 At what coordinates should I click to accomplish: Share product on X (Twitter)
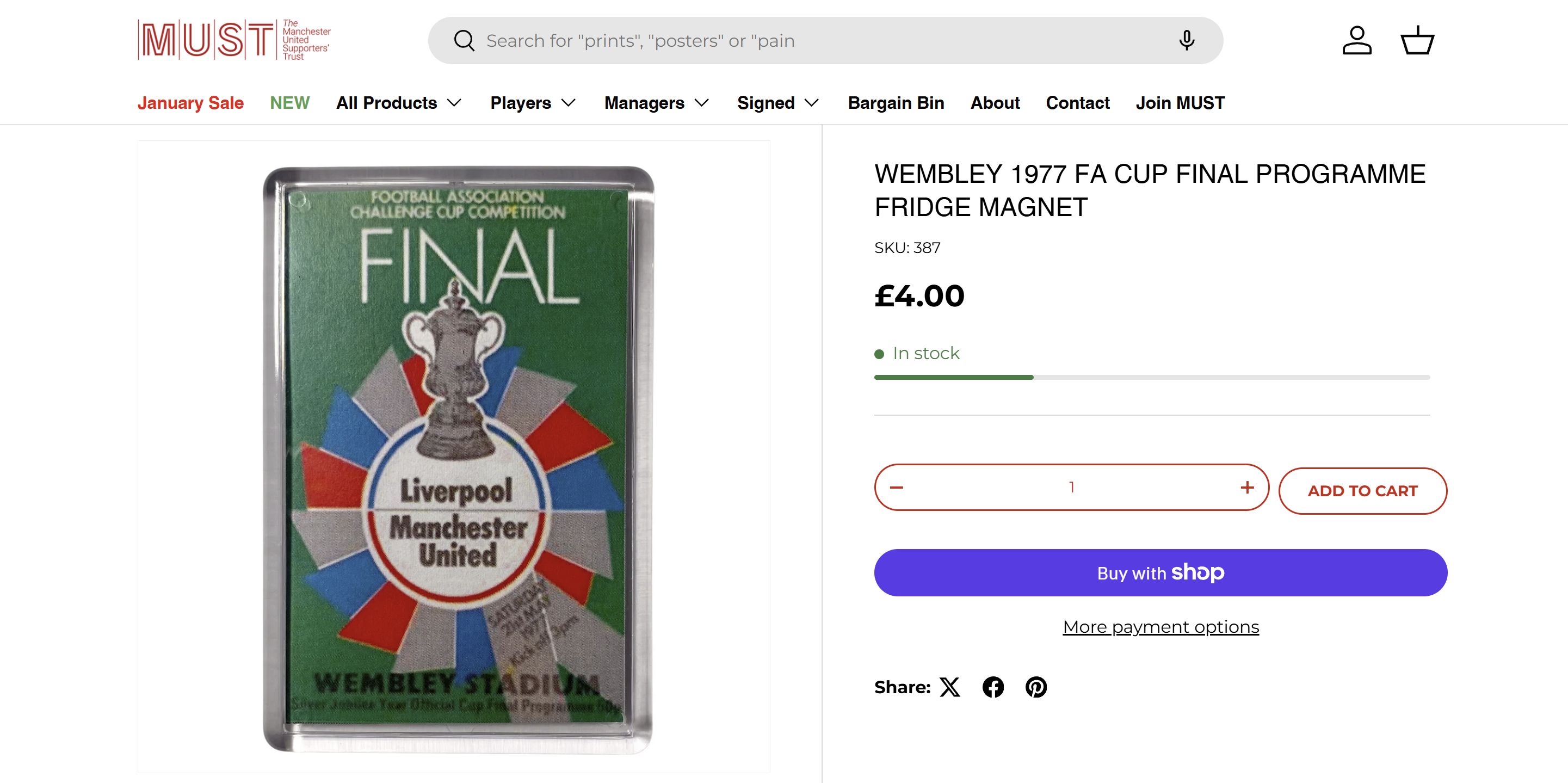coord(949,687)
